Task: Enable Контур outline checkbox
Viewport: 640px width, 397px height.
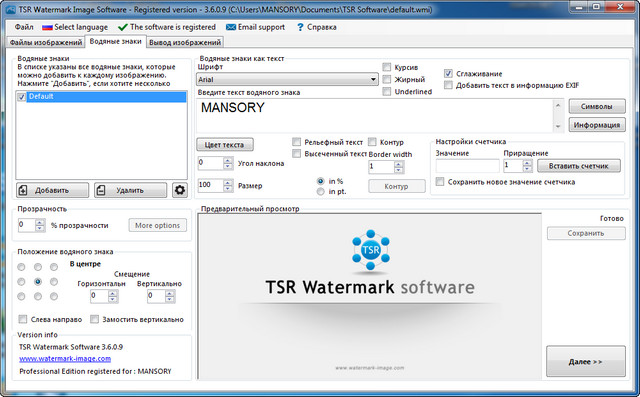Action: coord(372,142)
